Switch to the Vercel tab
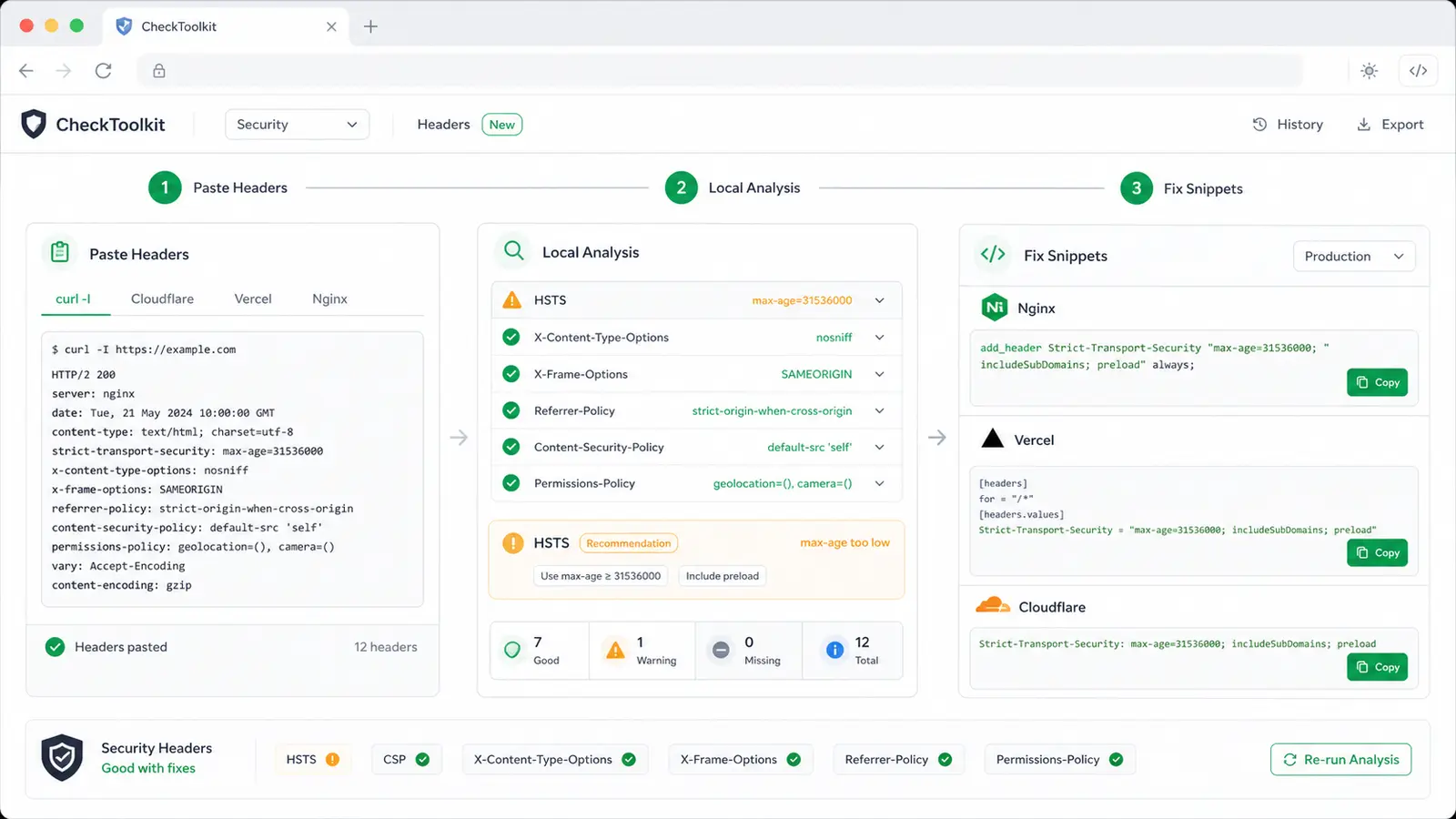Screen dimensions: 1456x819 pyautogui.click(x=253, y=298)
